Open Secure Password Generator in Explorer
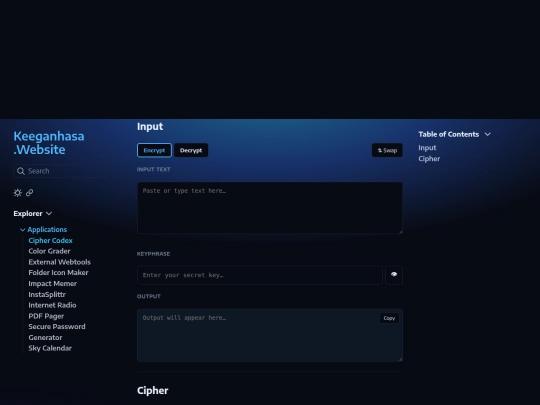This screenshot has height=405, width=540. (57, 332)
